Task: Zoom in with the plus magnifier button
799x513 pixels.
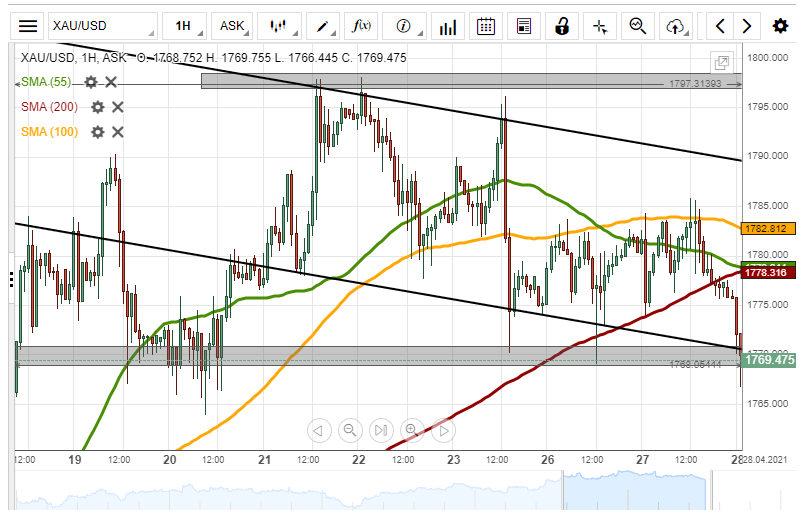Action: pos(412,431)
